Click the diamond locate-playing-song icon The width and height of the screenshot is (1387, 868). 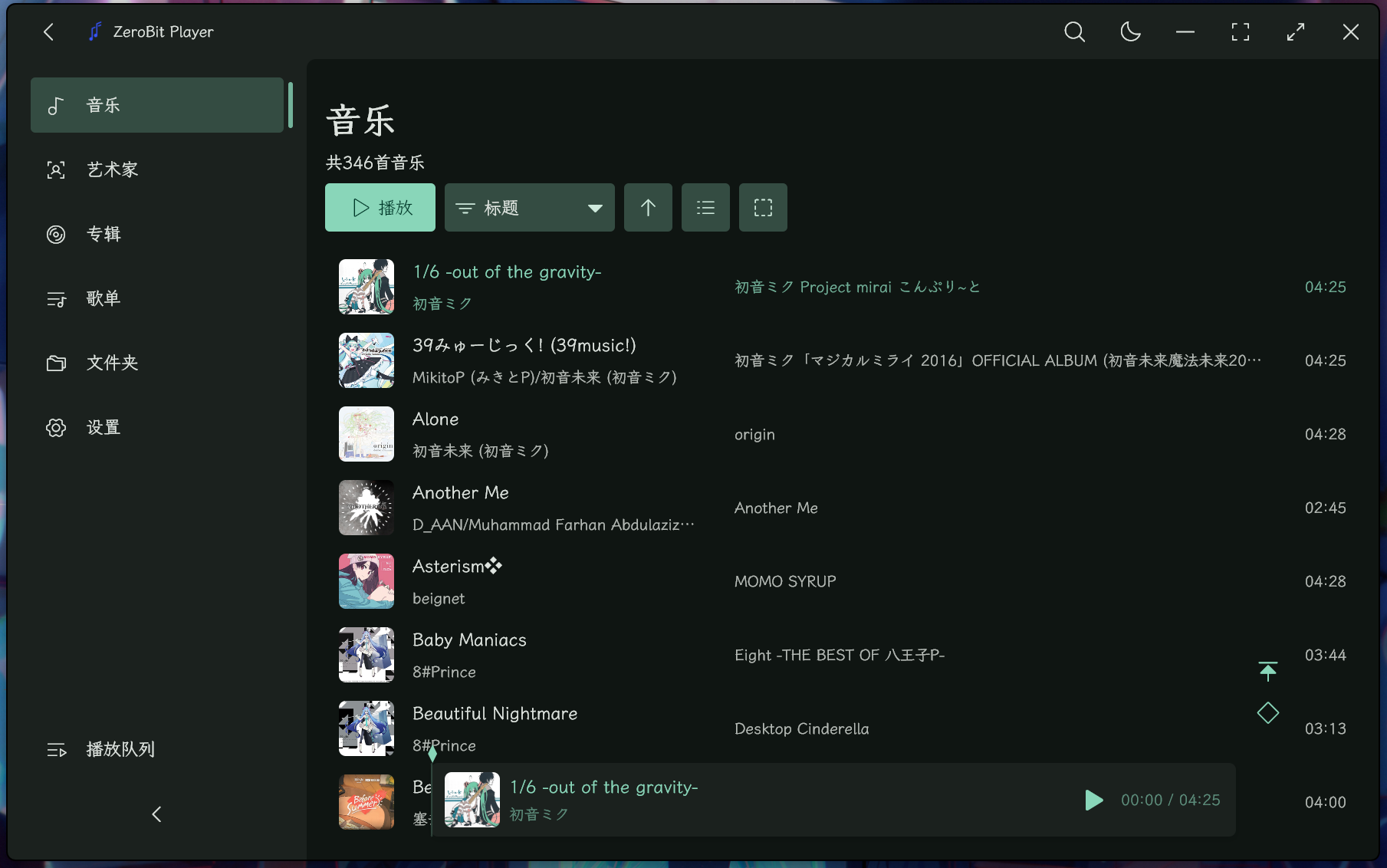[1268, 713]
